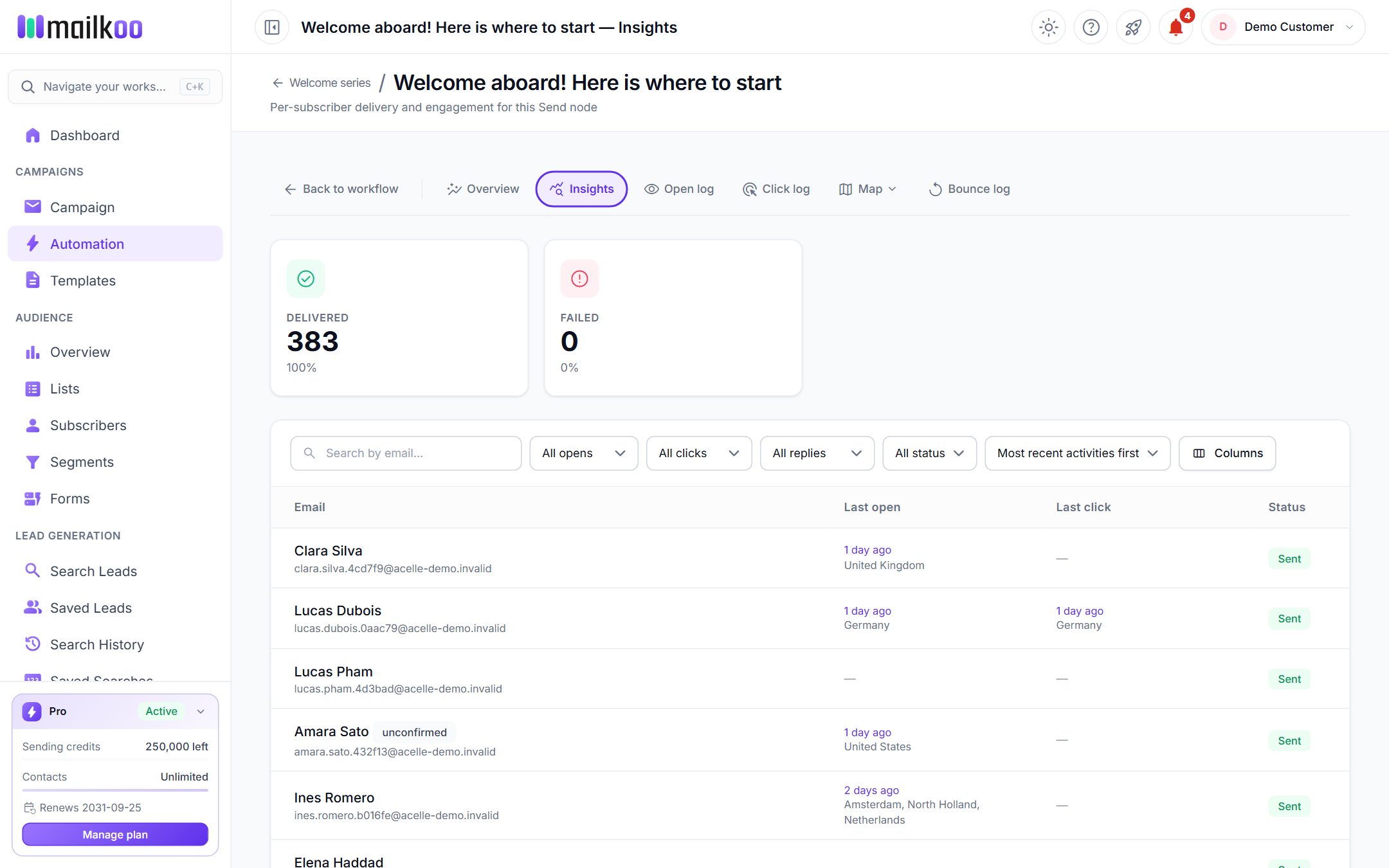
Task: Open the All replies filter dropdown
Action: point(817,453)
